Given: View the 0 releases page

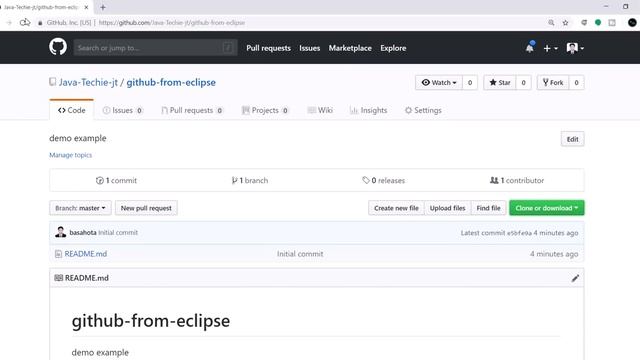Looking at the screenshot, I should point(384,180).
